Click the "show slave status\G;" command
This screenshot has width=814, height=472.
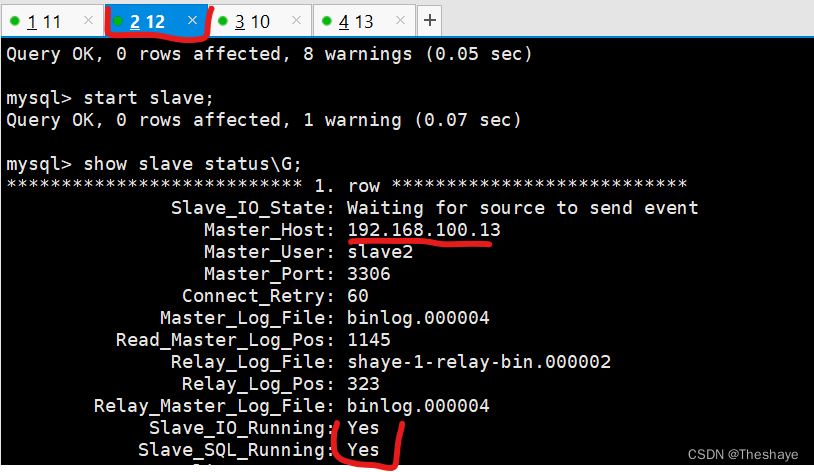click(x=192, y=164)
